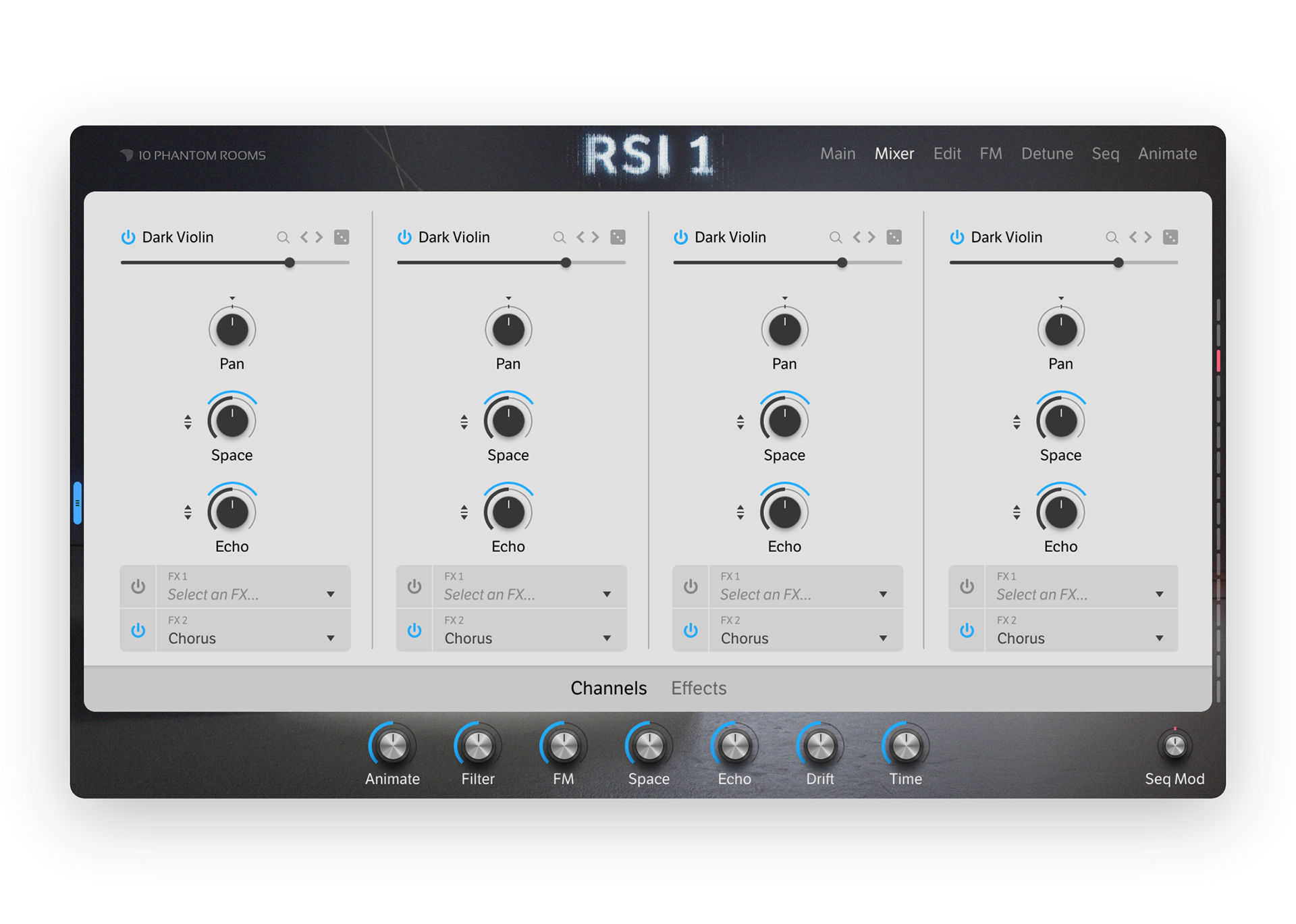Click the volume slider of third channel

click(x=788, y=263)
